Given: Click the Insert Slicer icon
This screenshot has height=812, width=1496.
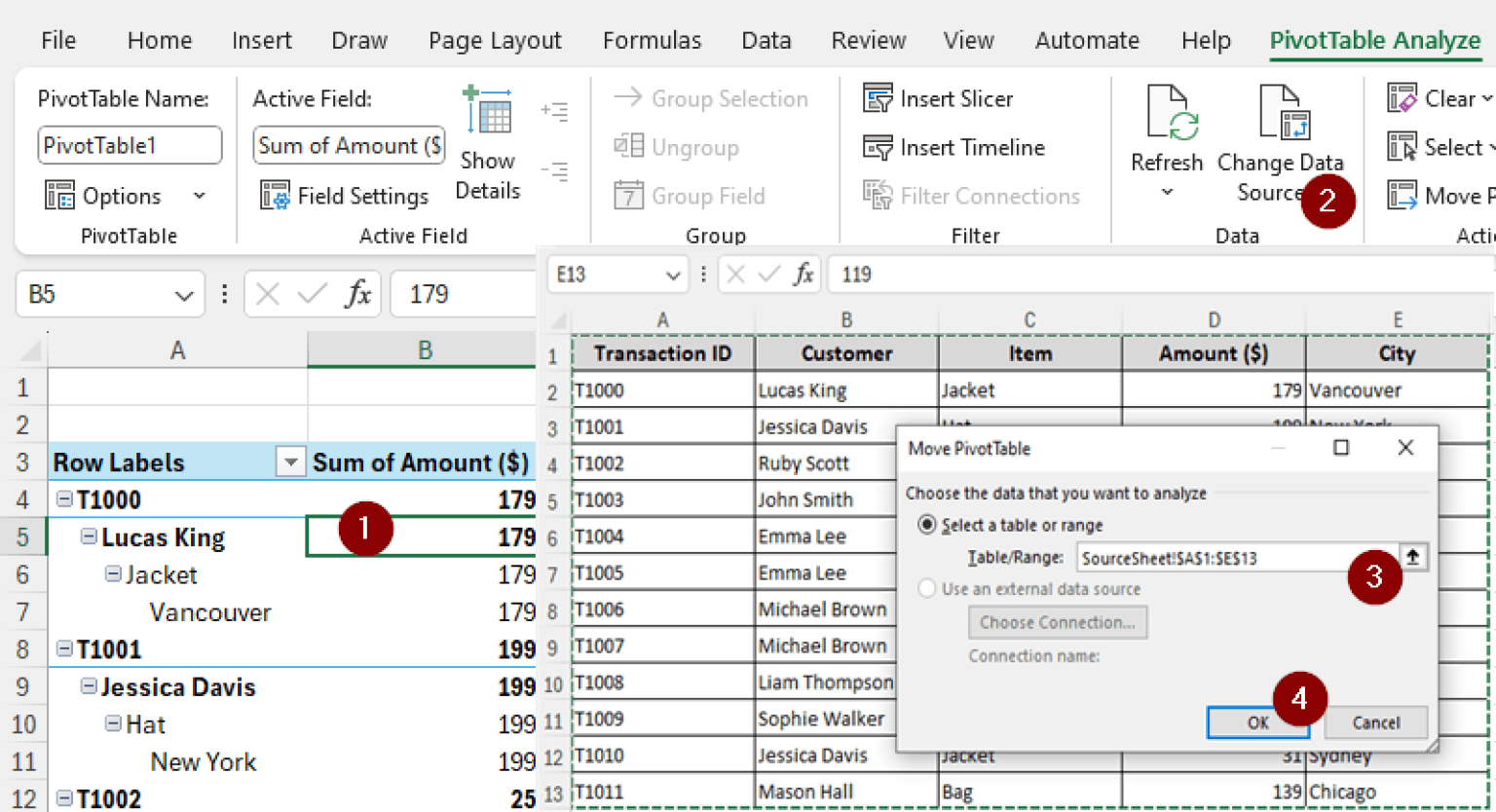Looking at the screenshot, I should coord(879,98).
